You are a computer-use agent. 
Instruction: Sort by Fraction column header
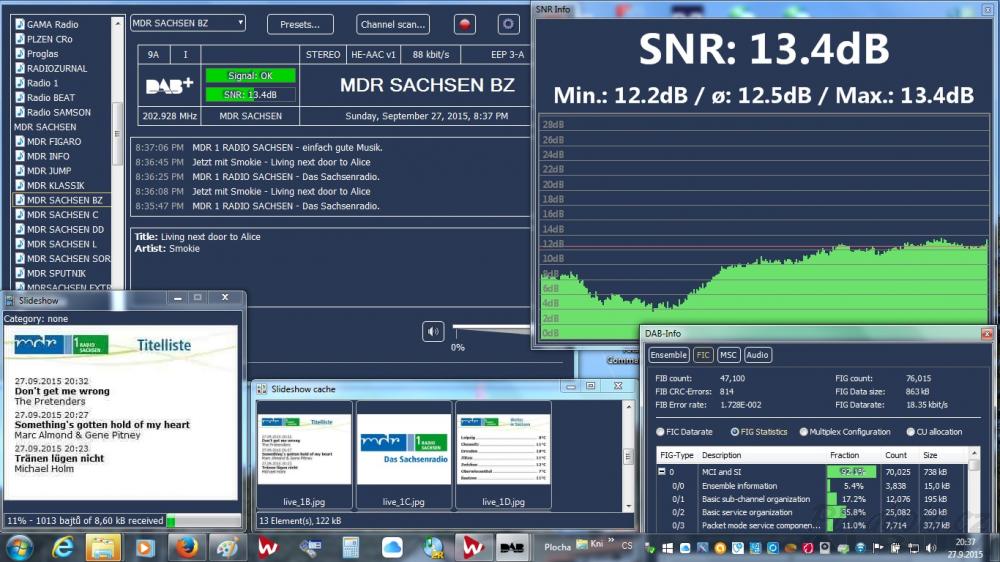[x=844, y=455]
